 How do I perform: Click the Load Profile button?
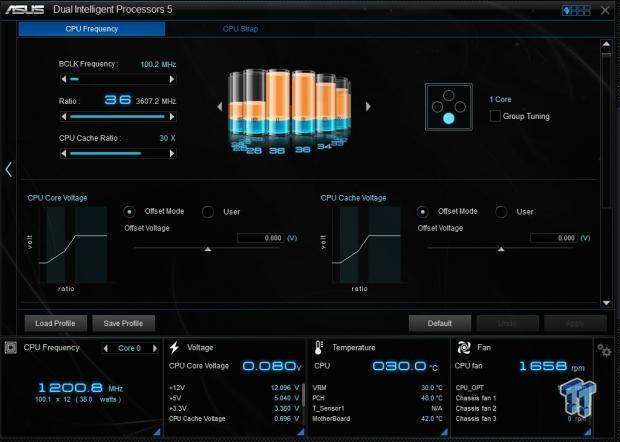click(55, 323)
